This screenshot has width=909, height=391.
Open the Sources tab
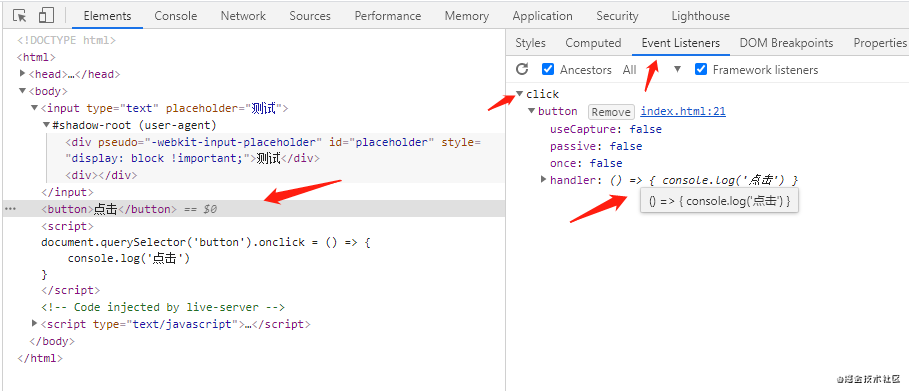coord(310,16)
